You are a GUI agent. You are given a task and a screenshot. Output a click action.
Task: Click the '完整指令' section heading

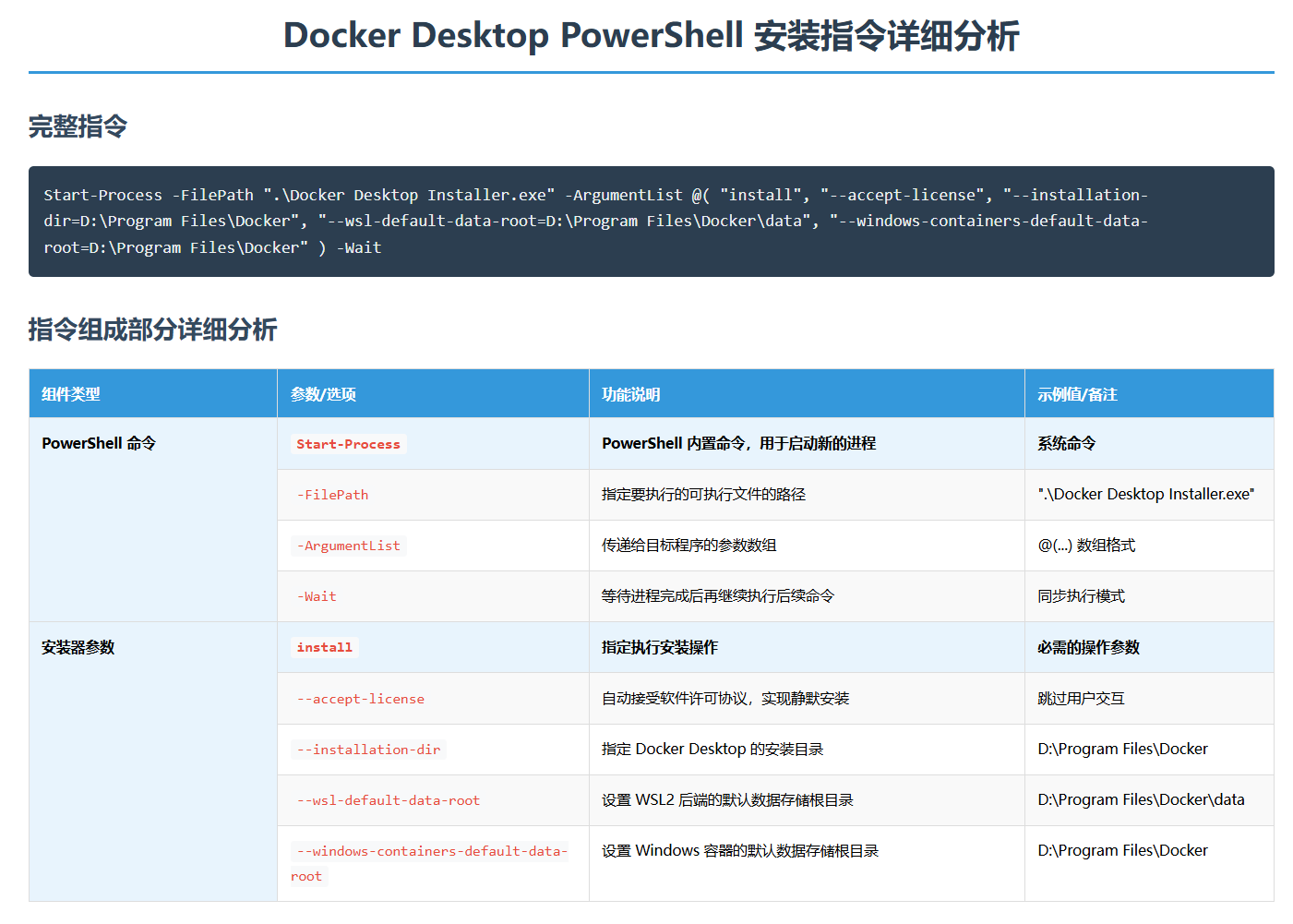[78, 126]
